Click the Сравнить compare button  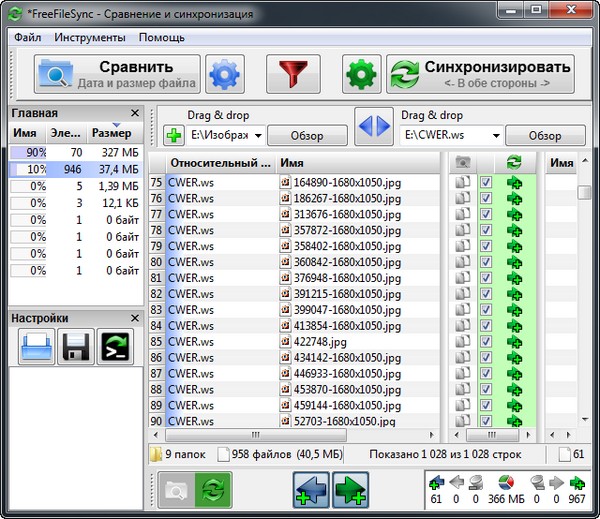pos(118,74)
